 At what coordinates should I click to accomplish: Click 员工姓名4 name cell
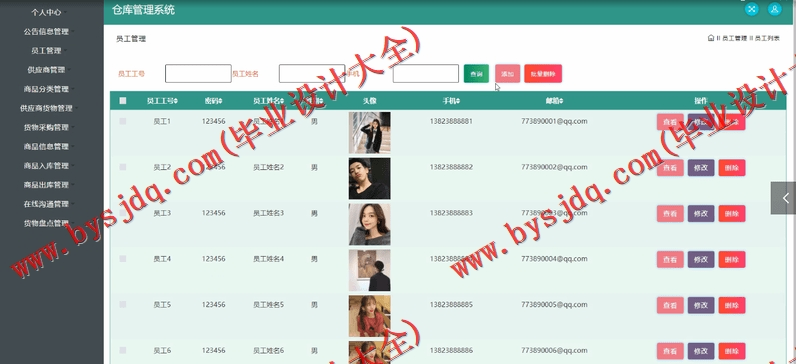pos(269,259)
